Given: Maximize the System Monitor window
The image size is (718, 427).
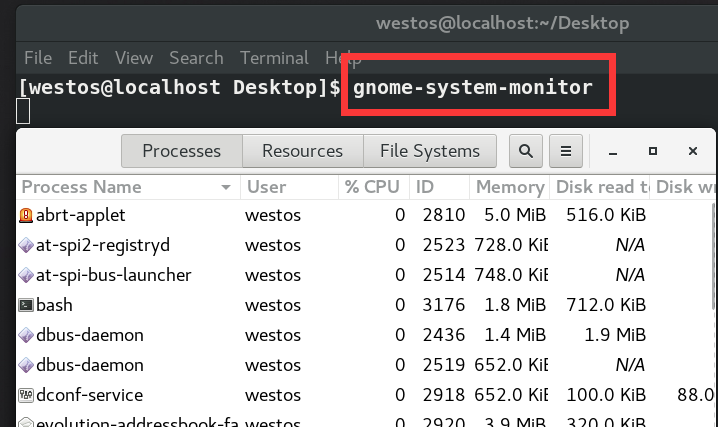Looking at the screenshot, I should (x=653, y=151).
